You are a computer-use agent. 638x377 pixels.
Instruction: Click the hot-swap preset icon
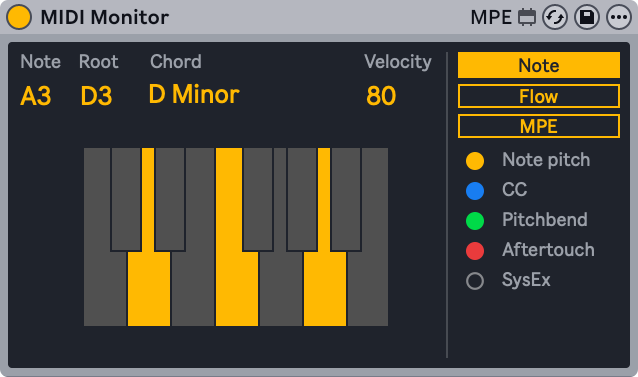[x=555, y=17]
